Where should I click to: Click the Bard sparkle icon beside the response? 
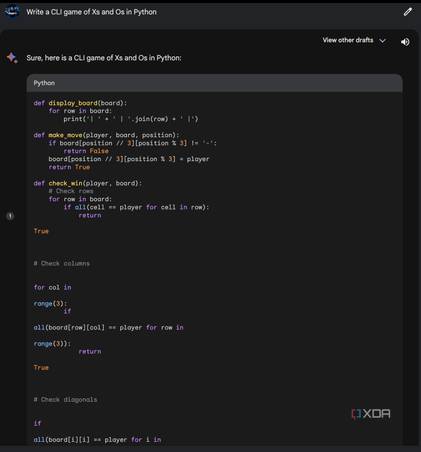click(12, 58)
